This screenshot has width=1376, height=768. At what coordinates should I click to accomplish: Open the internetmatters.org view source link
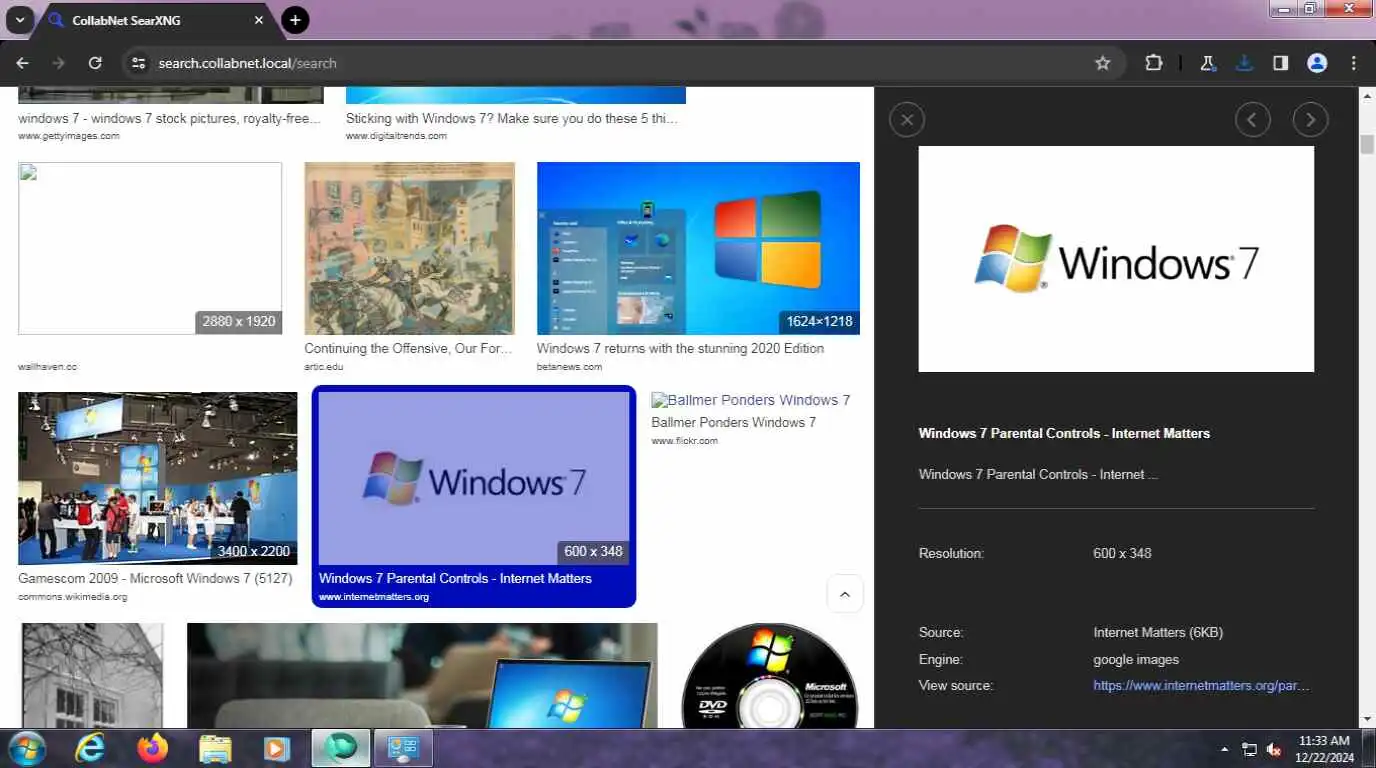(1201, 686)
